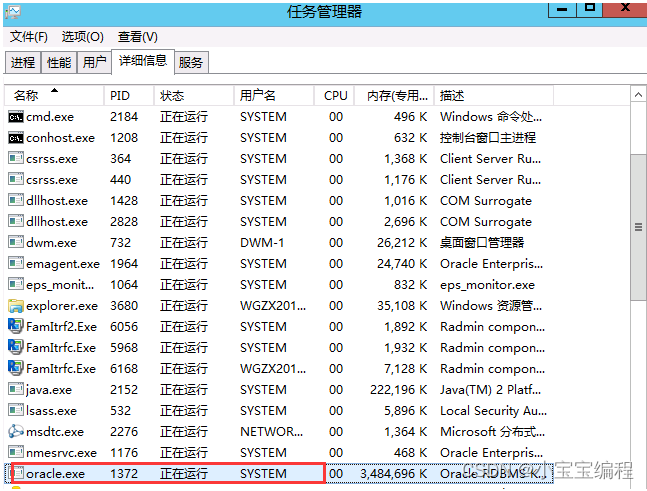
Task: Select the oracle.exe process name
Action: (55, 474)
